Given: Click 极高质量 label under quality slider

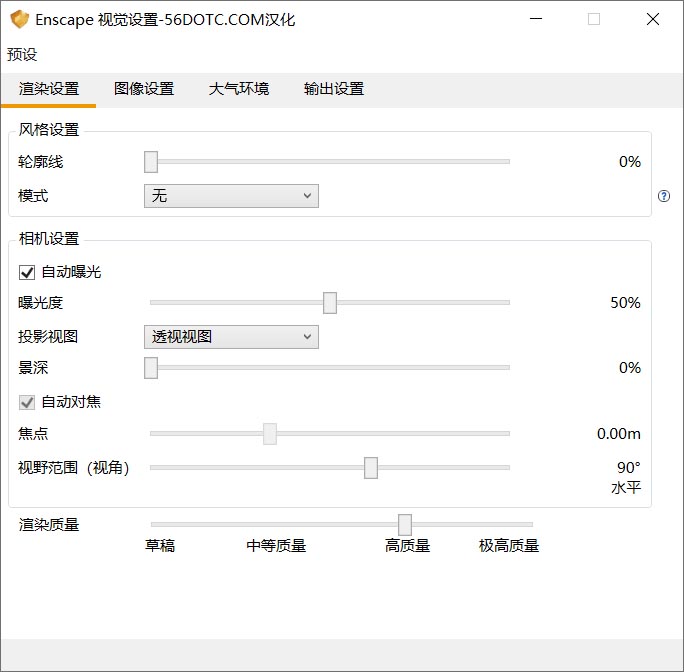Looking at the screenshot, I should click(509, 546).
